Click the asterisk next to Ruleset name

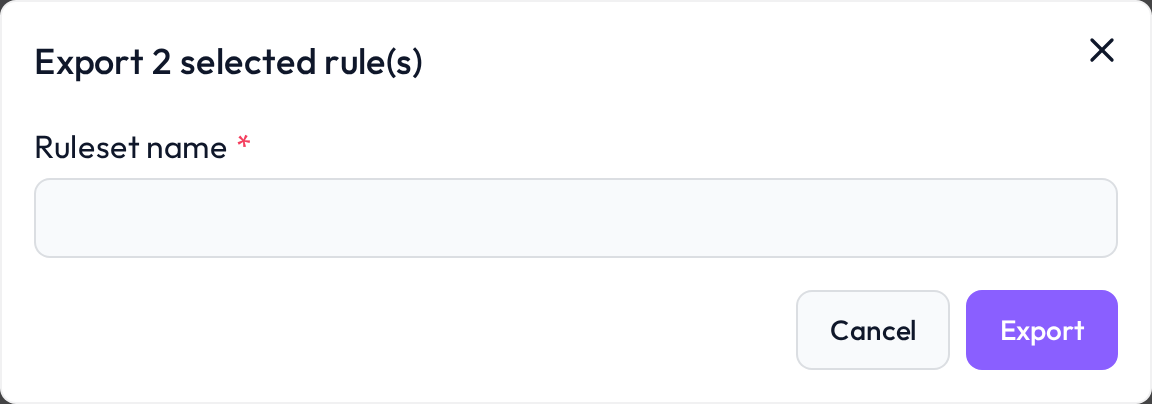coord(244,144)
